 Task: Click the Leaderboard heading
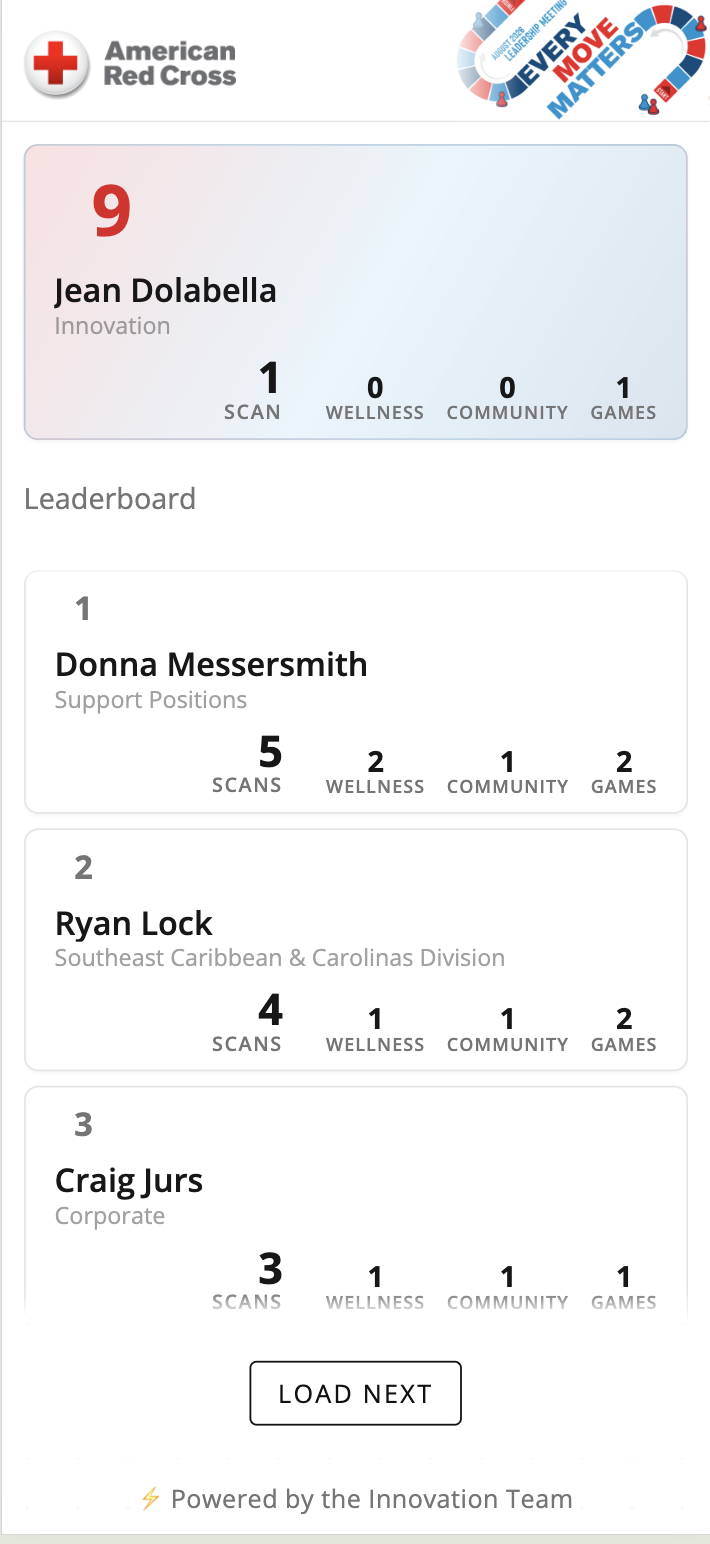pos(110,498)
